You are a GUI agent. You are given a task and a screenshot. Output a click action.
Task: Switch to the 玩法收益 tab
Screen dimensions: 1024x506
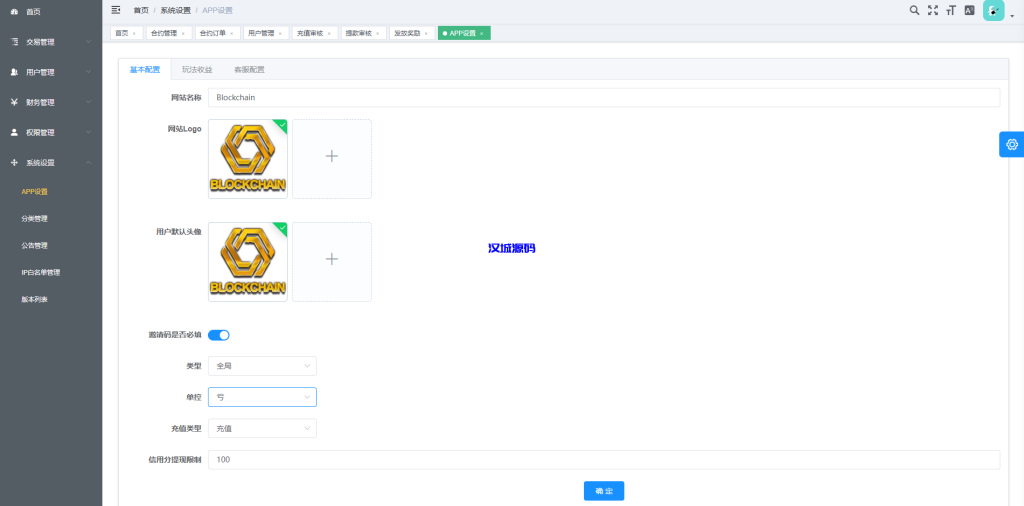pyautogui.click(x=197, y=70)
